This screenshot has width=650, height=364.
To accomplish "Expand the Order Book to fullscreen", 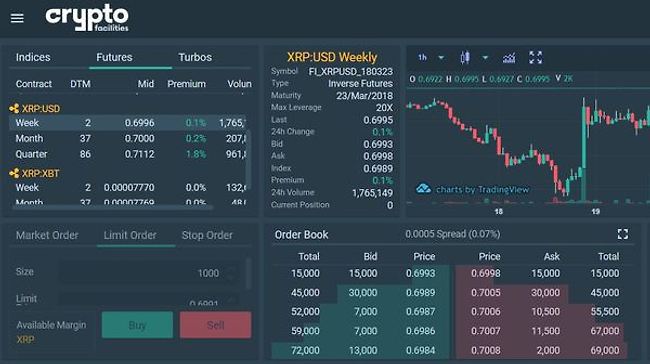I will 623,234.
